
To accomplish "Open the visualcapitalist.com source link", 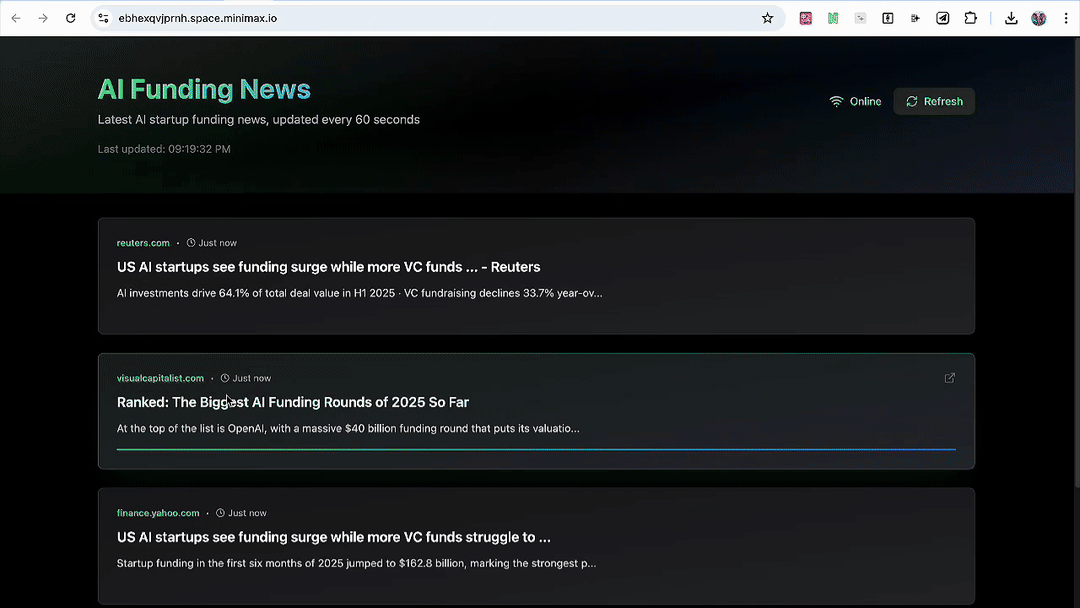I will [160, 378].
